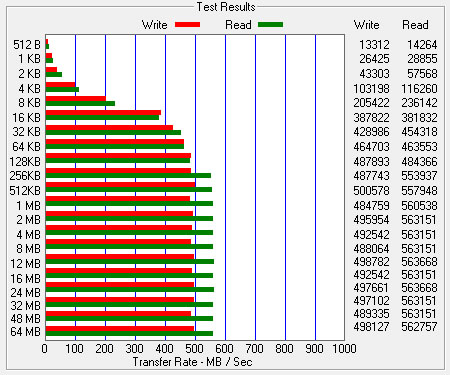Click the Transfer Rate - MB / Sec label

click(192, 362)
